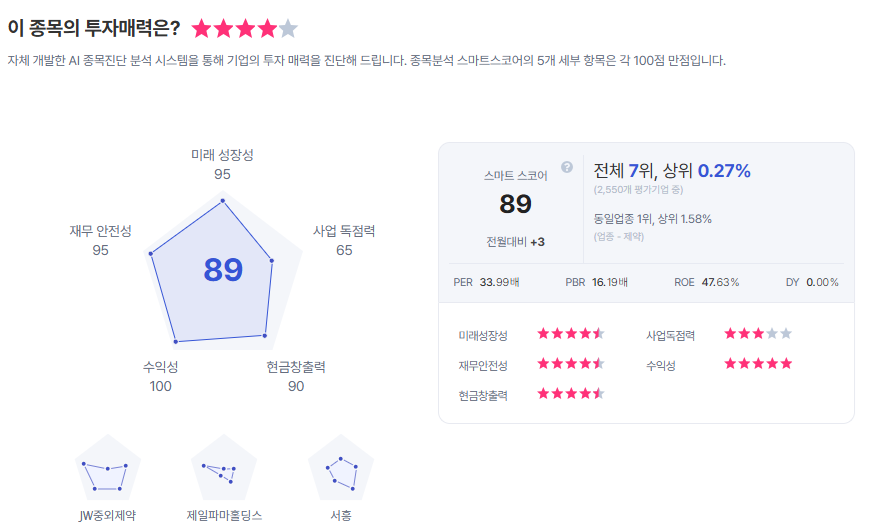
Task: Click the 수익성 100 radar axis label
Action: [x=160, y=376]
